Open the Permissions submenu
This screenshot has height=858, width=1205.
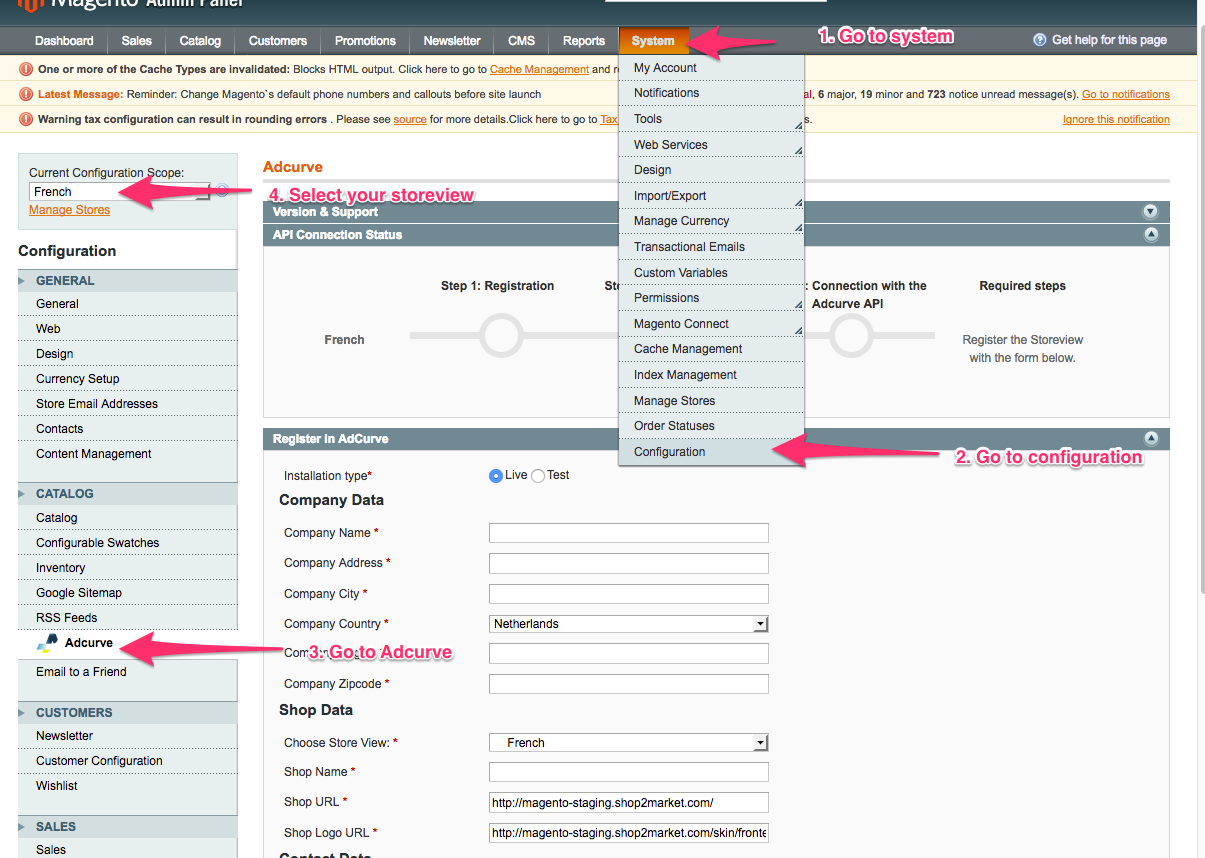point(711,298)
